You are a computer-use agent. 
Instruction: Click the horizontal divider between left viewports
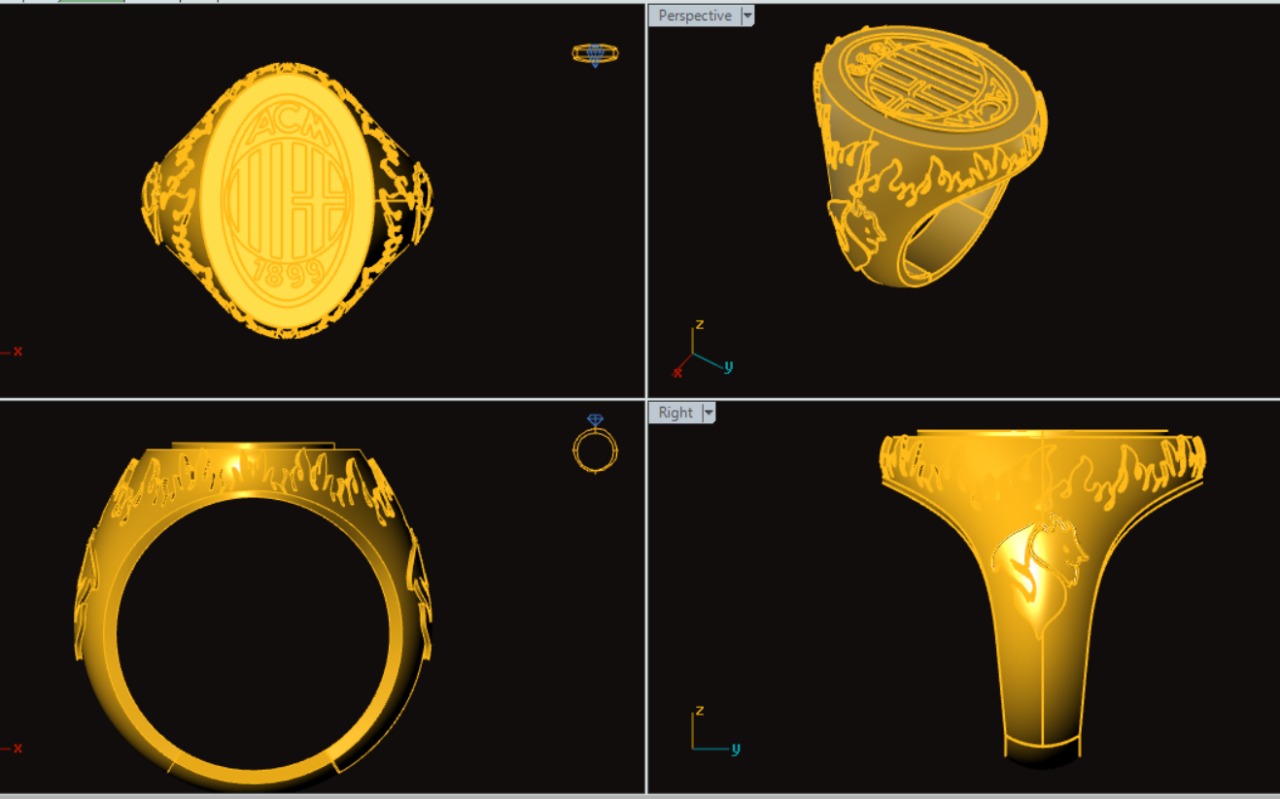point(320,399)
